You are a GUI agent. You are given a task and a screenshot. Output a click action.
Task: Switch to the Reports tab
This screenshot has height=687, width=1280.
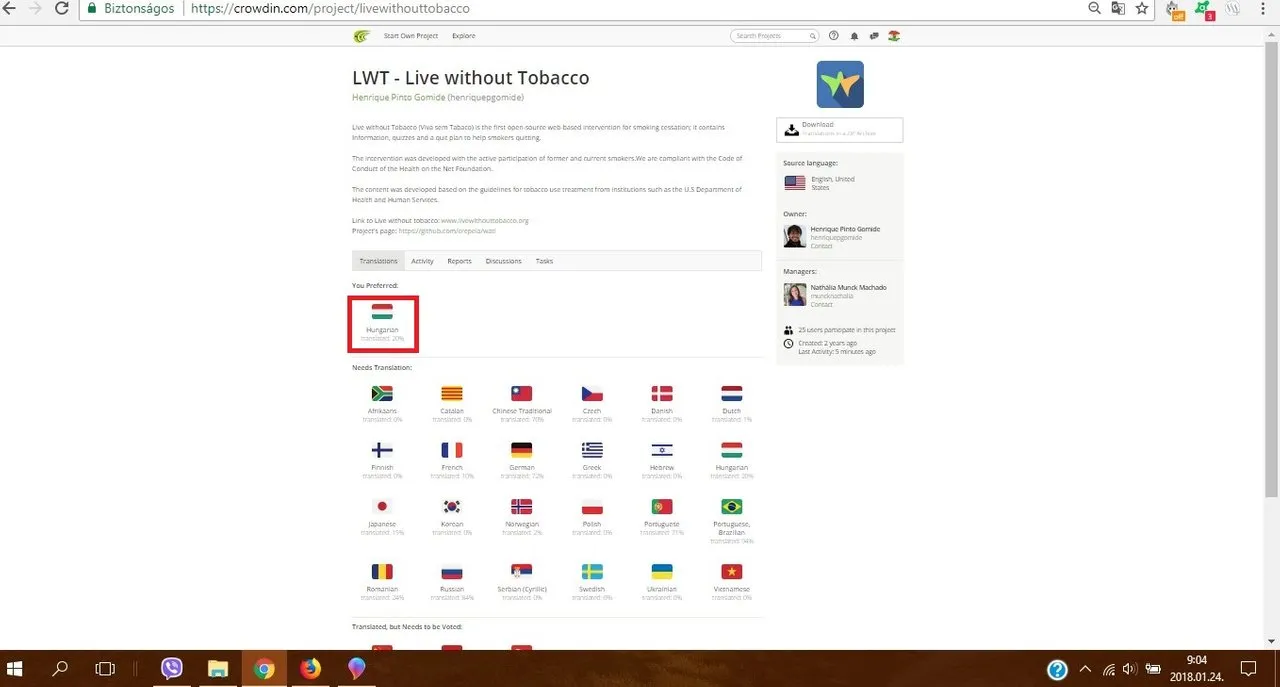point(459,261)
